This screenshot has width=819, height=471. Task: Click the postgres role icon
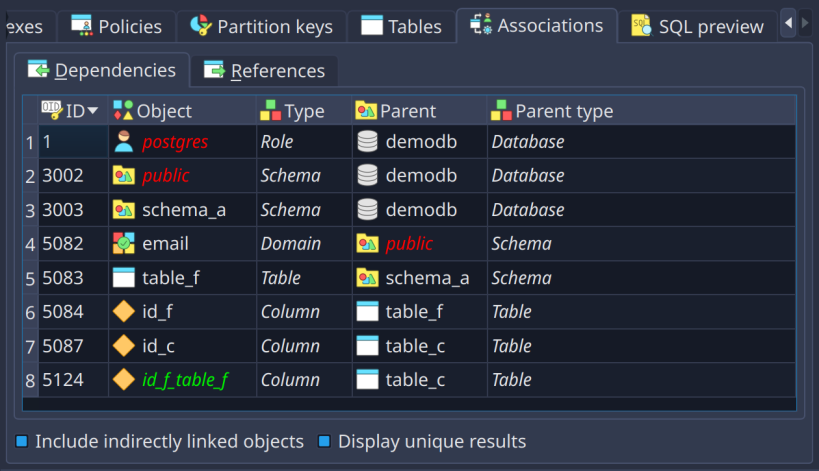click(124, 142)
